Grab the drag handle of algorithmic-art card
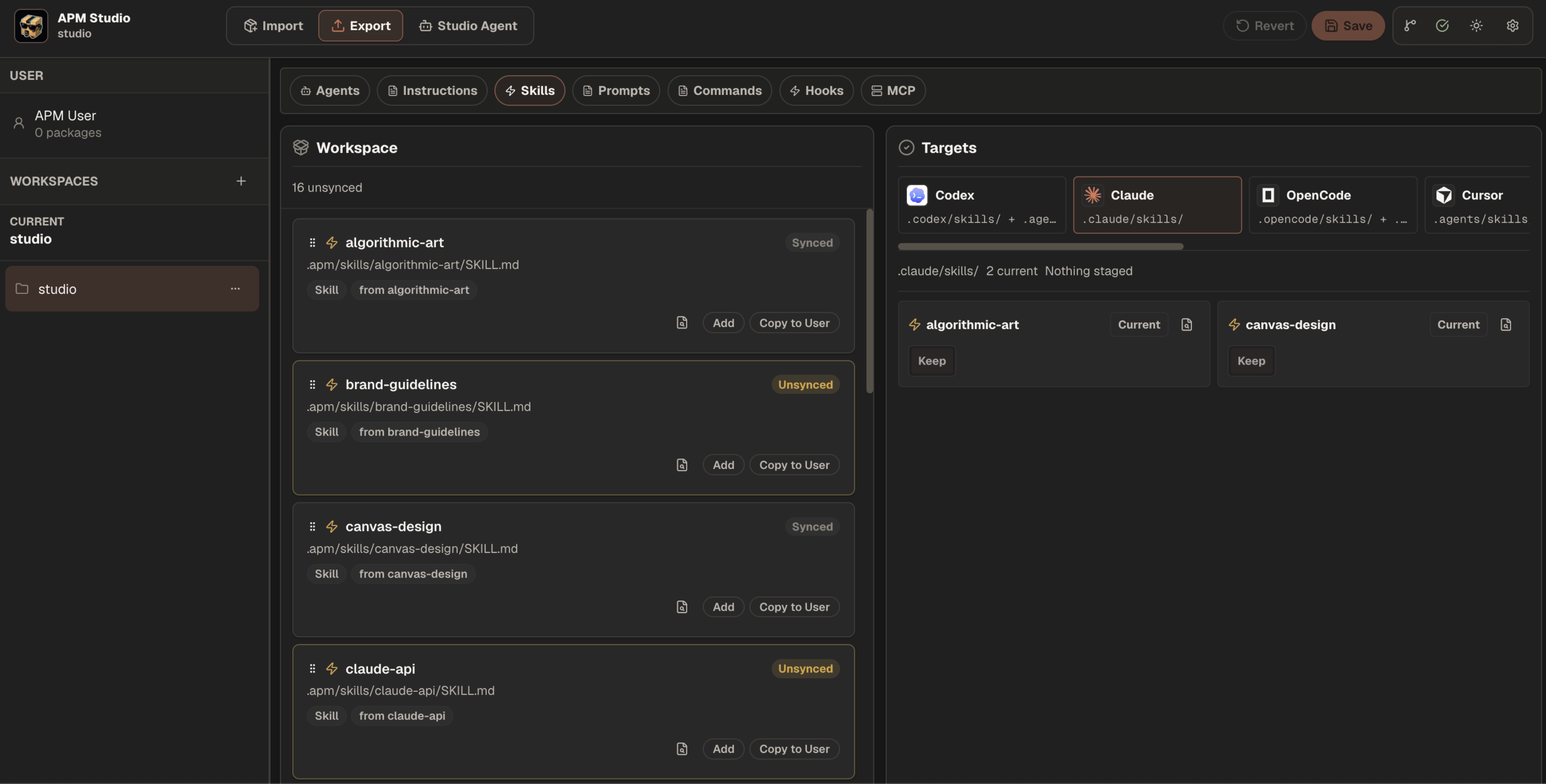This screenshot has height=784, width=1546. coord(312,243)
